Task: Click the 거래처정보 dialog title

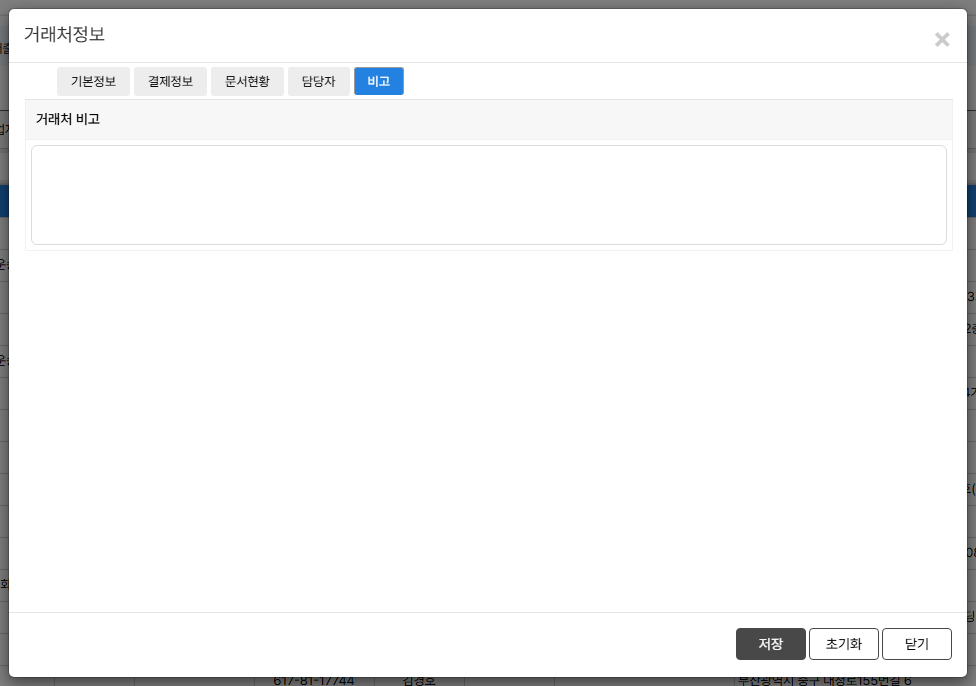Action: (x=64, y=34)
